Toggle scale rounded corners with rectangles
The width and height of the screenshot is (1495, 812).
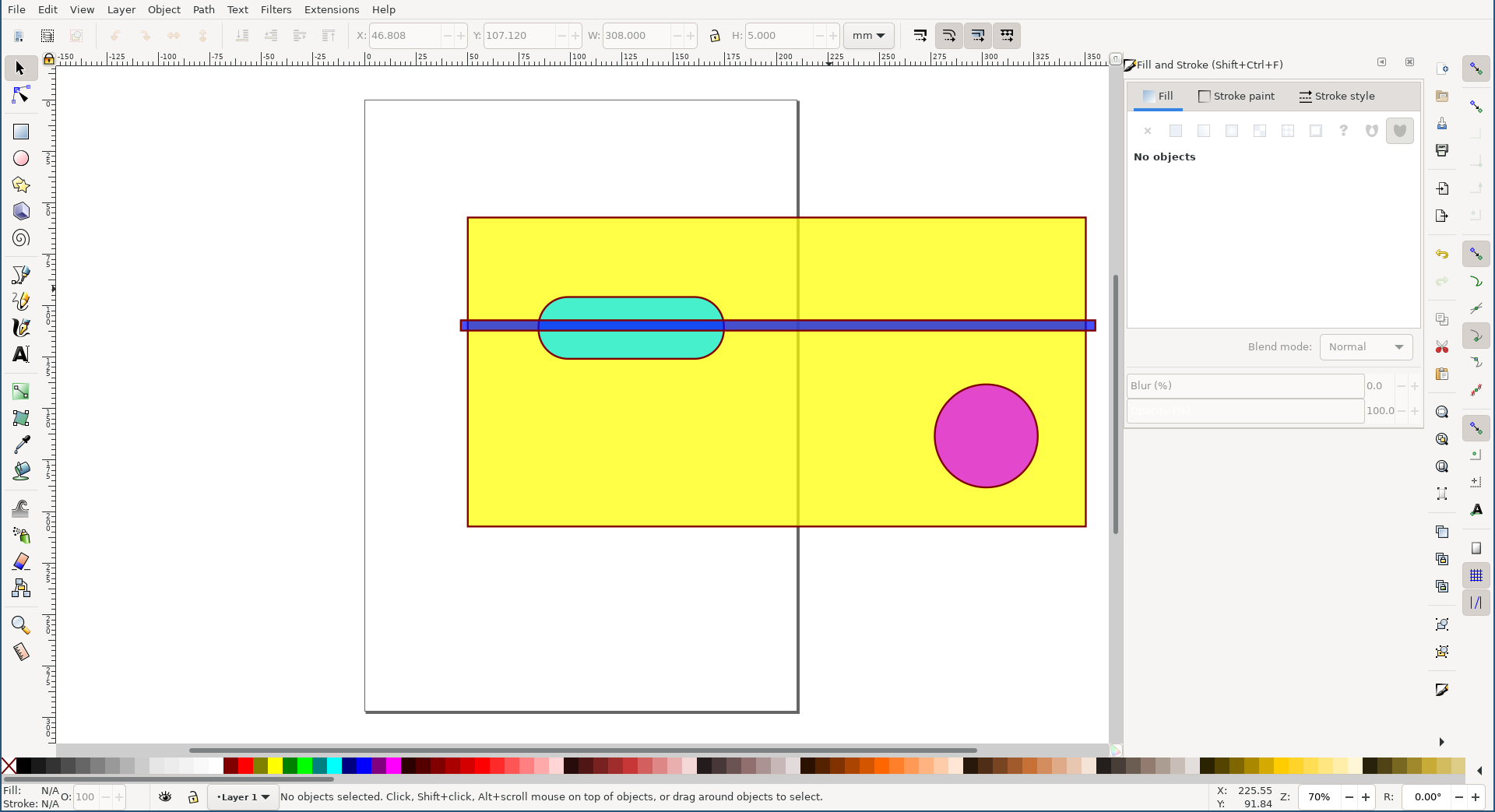point(948,36)
